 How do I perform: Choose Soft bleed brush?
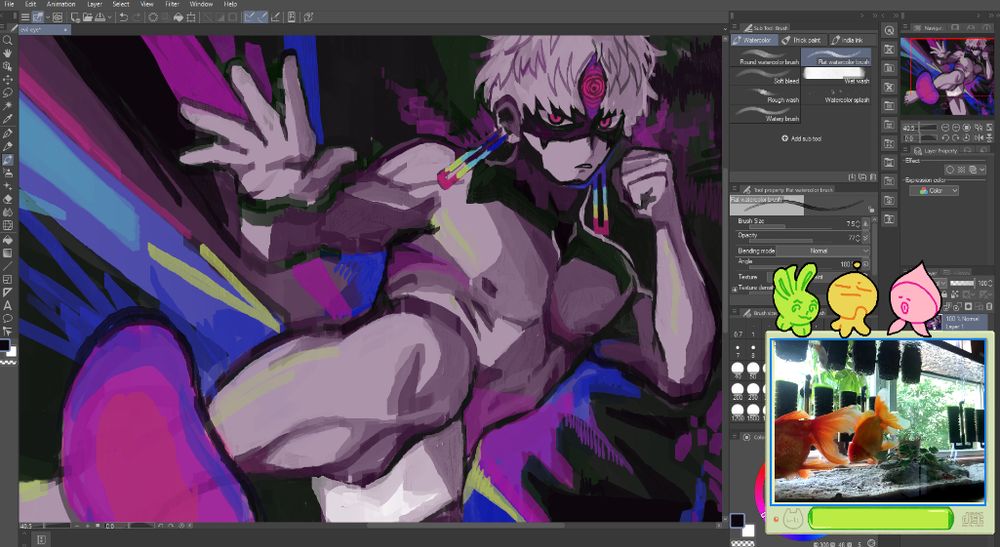point(765,75)
